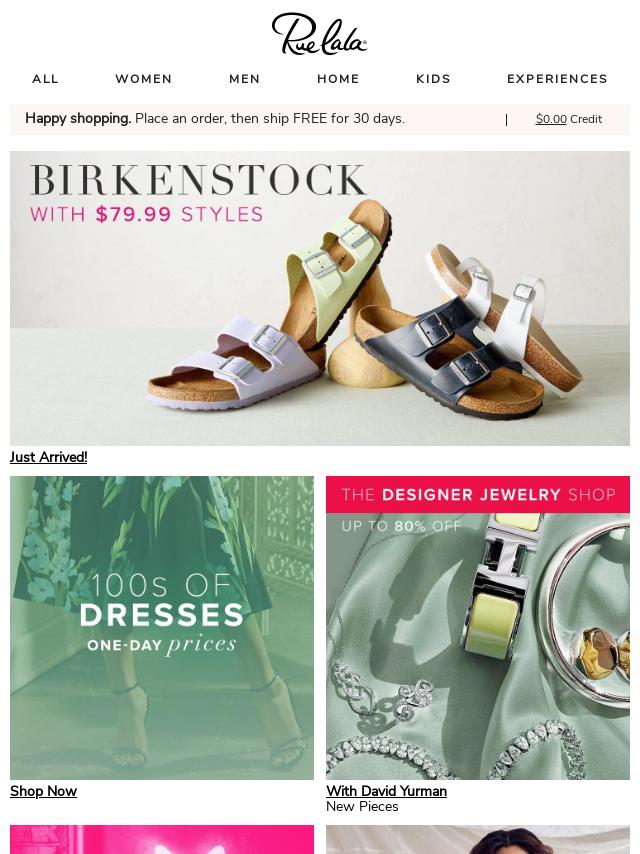Click the Just Arrived! link
Screen dimensions: 640x854
48,457
